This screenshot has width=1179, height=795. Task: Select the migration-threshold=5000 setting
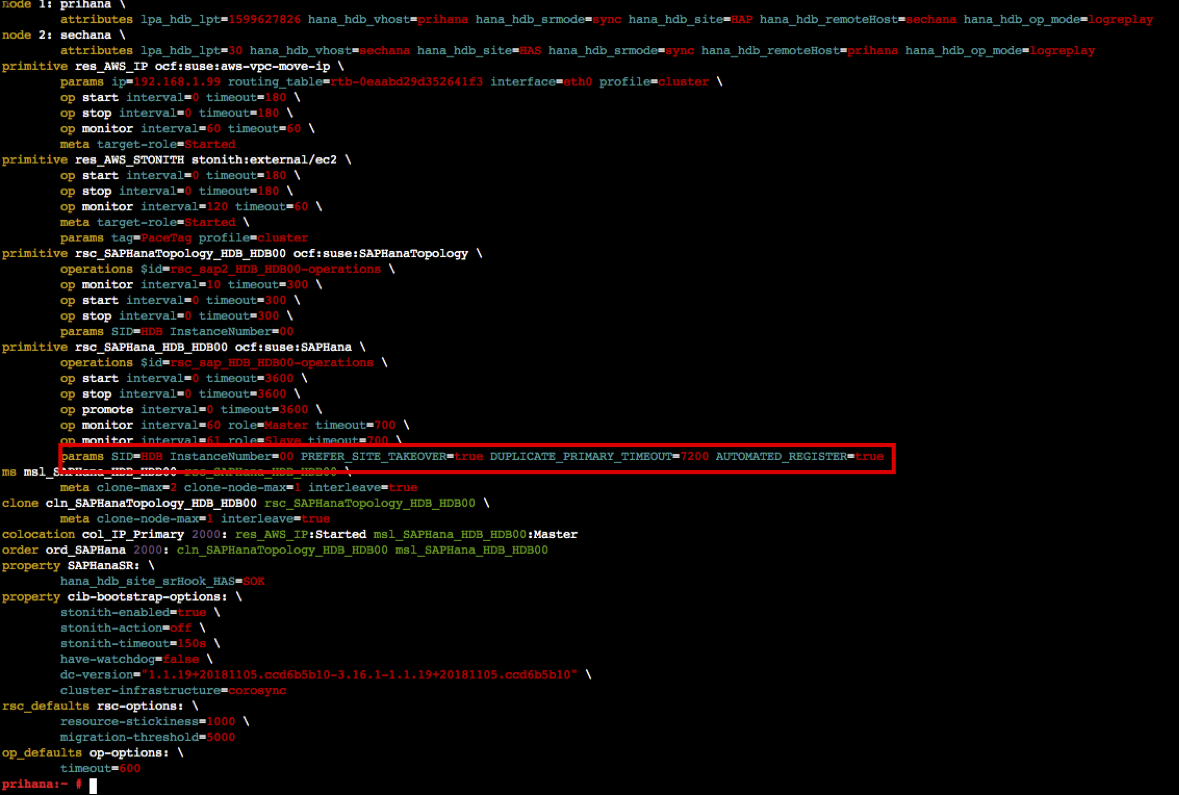[x=147, y=737]
